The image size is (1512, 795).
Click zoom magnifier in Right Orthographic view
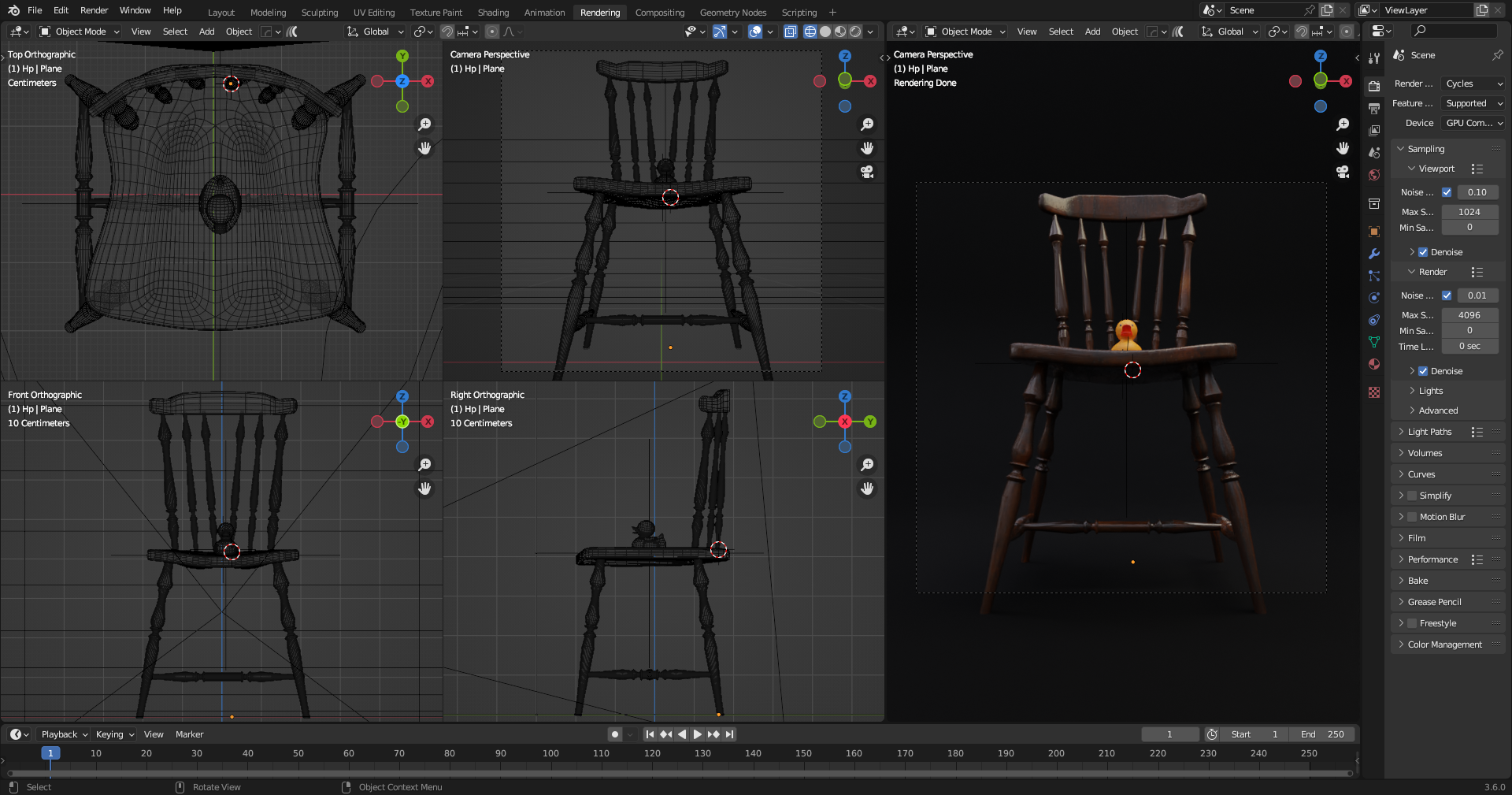point(867,465)
